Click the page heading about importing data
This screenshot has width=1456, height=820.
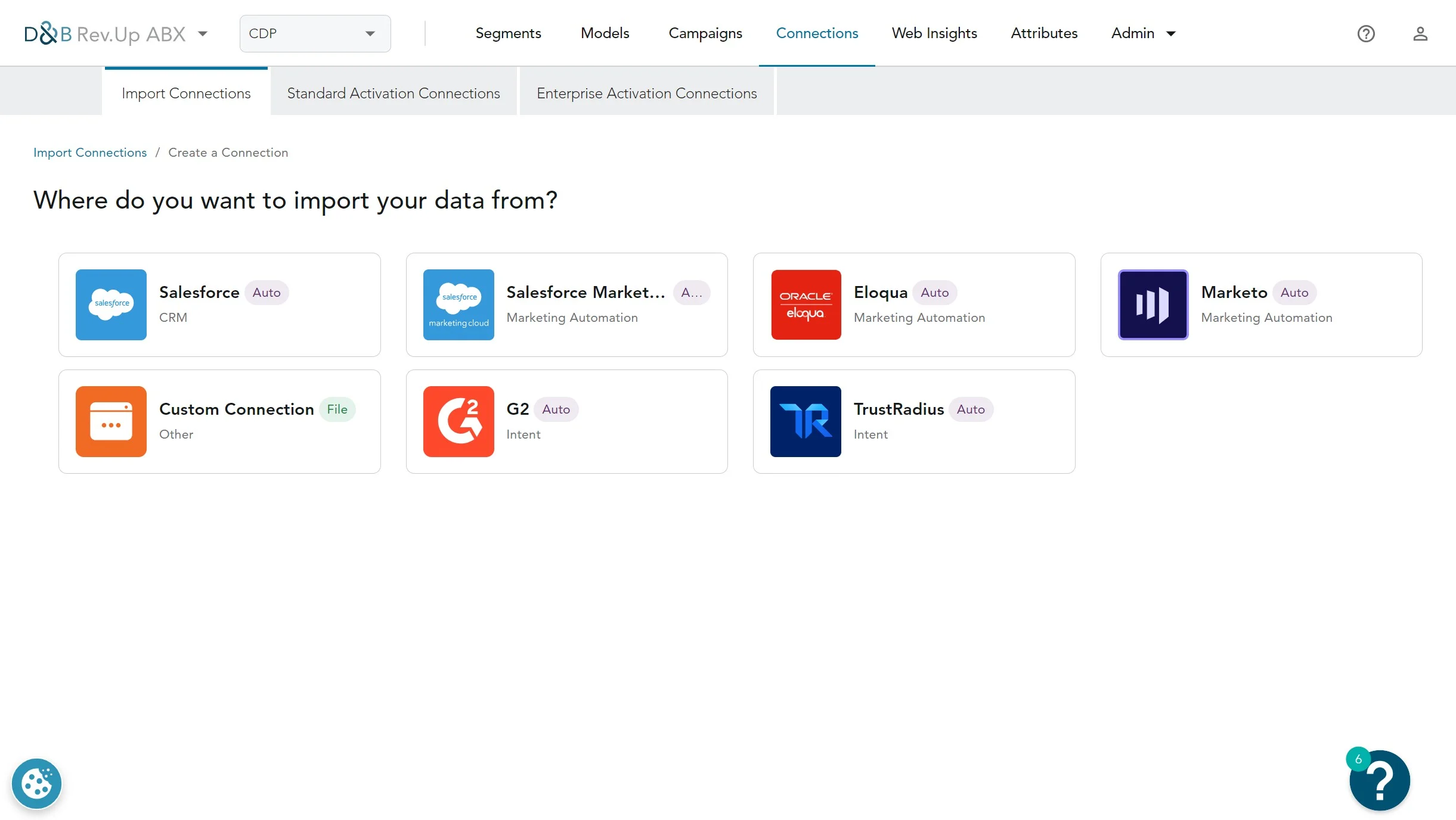pos(296,200)
